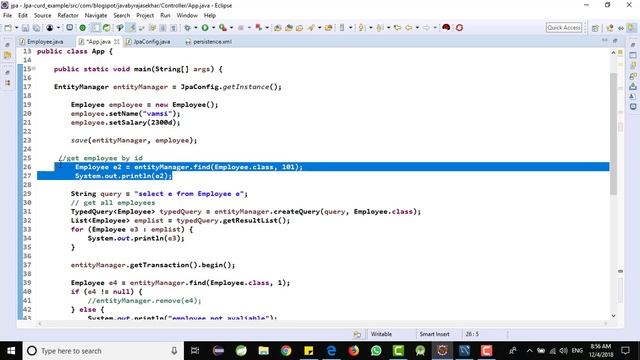Click the Next Annotation icon

362,28
